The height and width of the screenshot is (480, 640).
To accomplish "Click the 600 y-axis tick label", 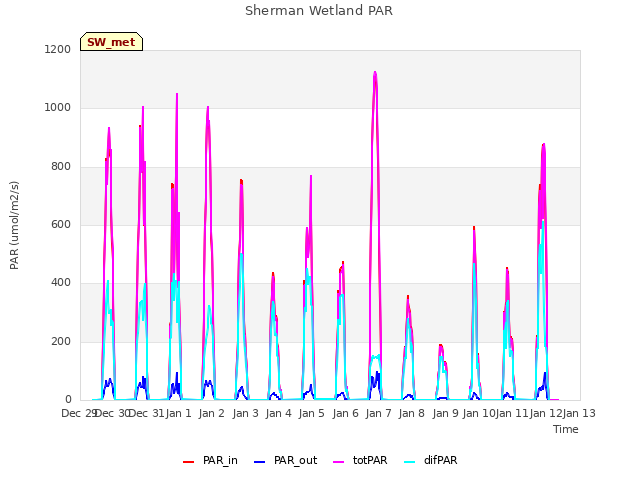I will pyautogui.click(x=61, y=224).
